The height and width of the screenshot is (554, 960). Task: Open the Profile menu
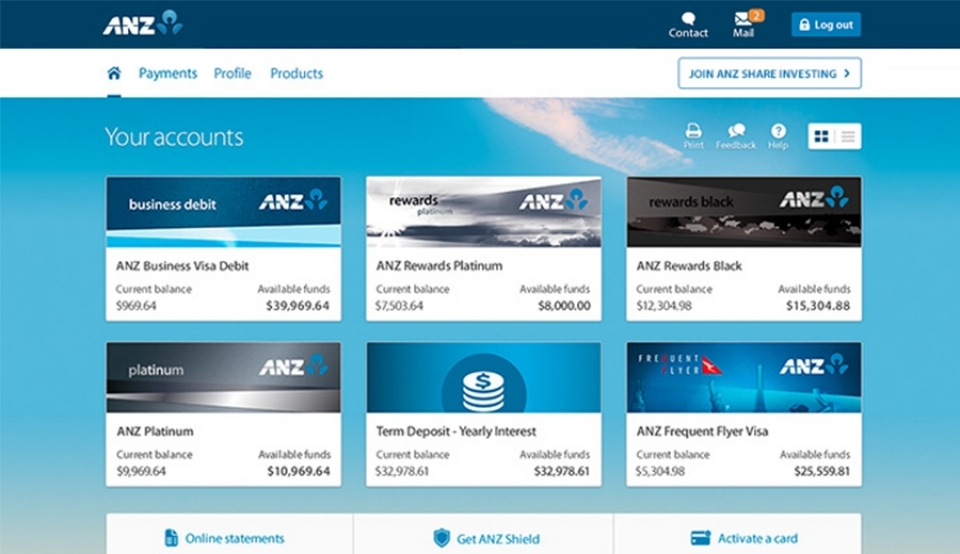pos(232,73)
